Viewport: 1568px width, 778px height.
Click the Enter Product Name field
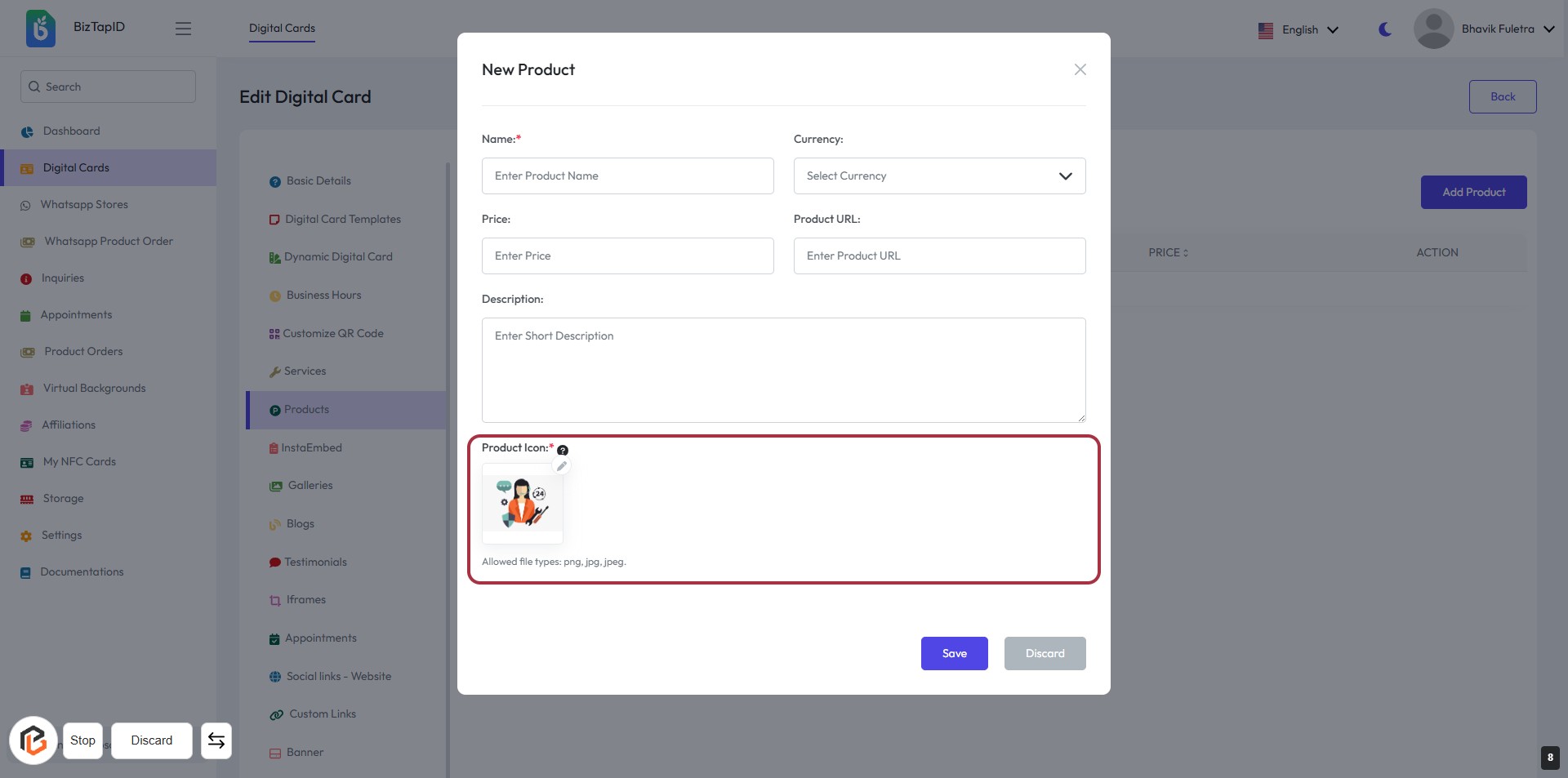click(627, 176)
